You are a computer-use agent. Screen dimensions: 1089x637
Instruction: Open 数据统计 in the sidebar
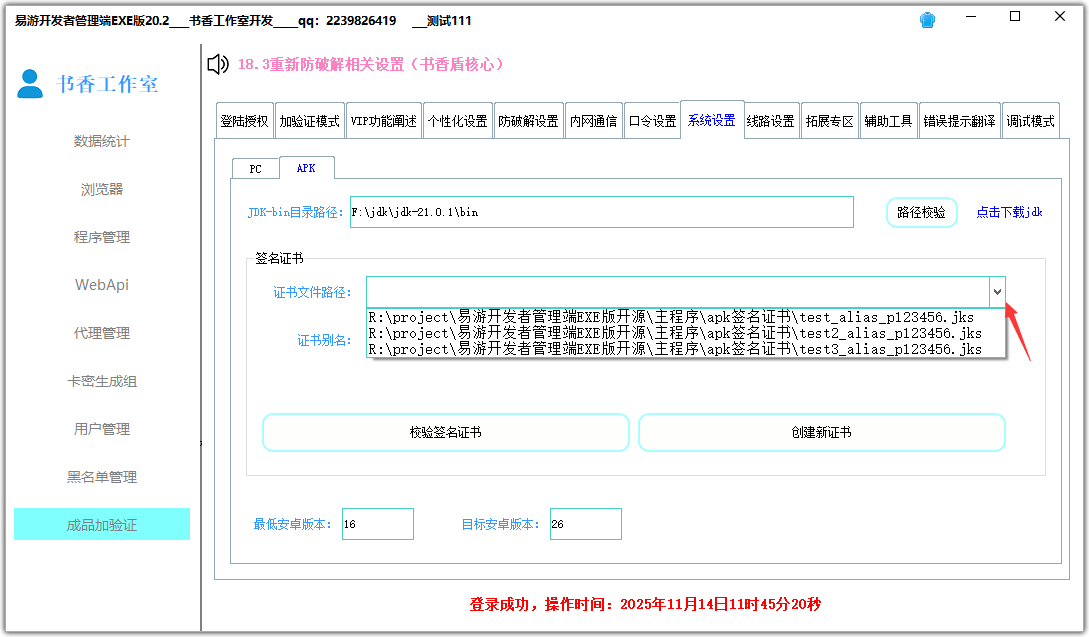(100, 141)
